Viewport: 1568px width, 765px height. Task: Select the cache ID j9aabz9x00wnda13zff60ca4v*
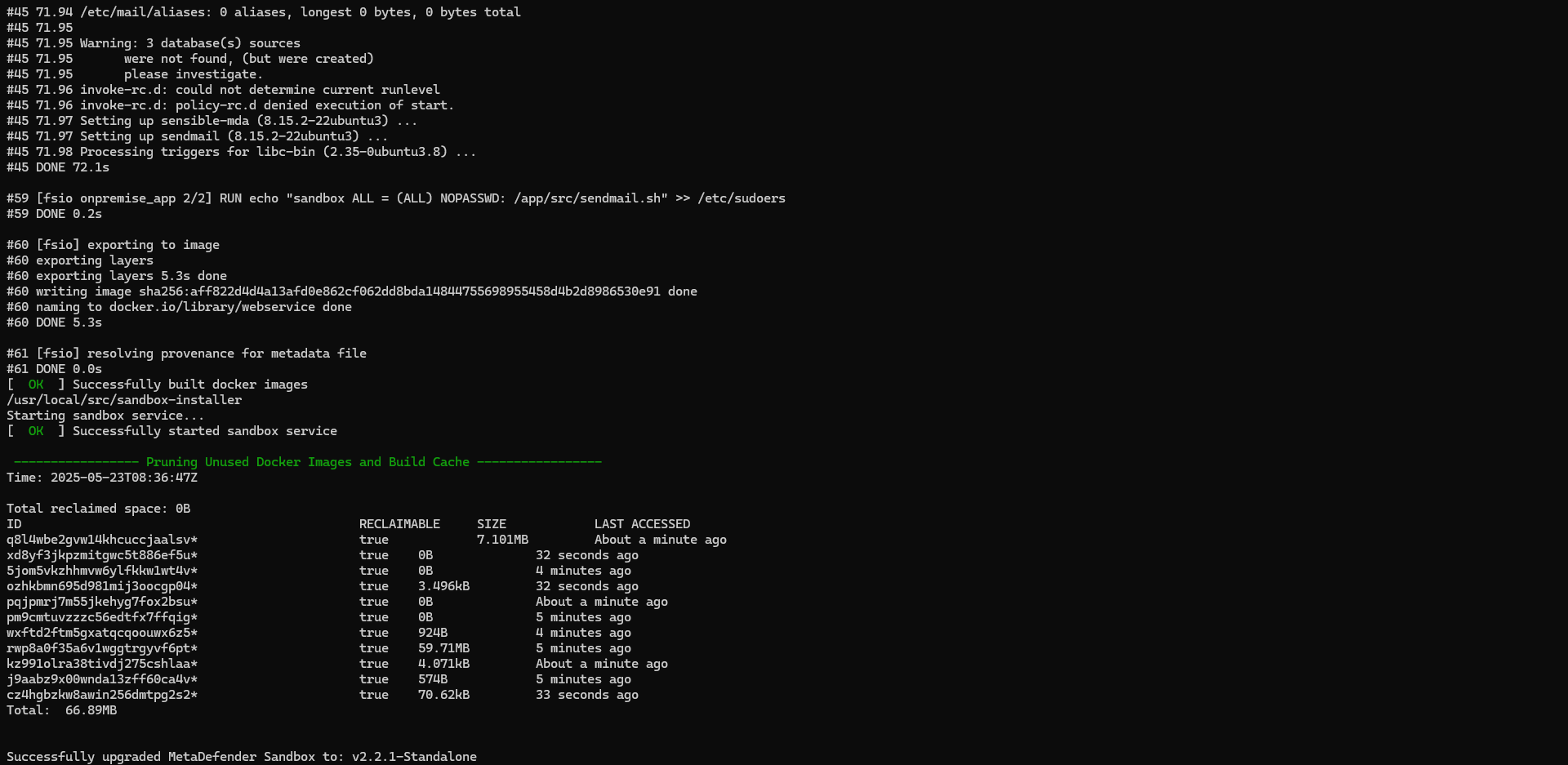102,679
